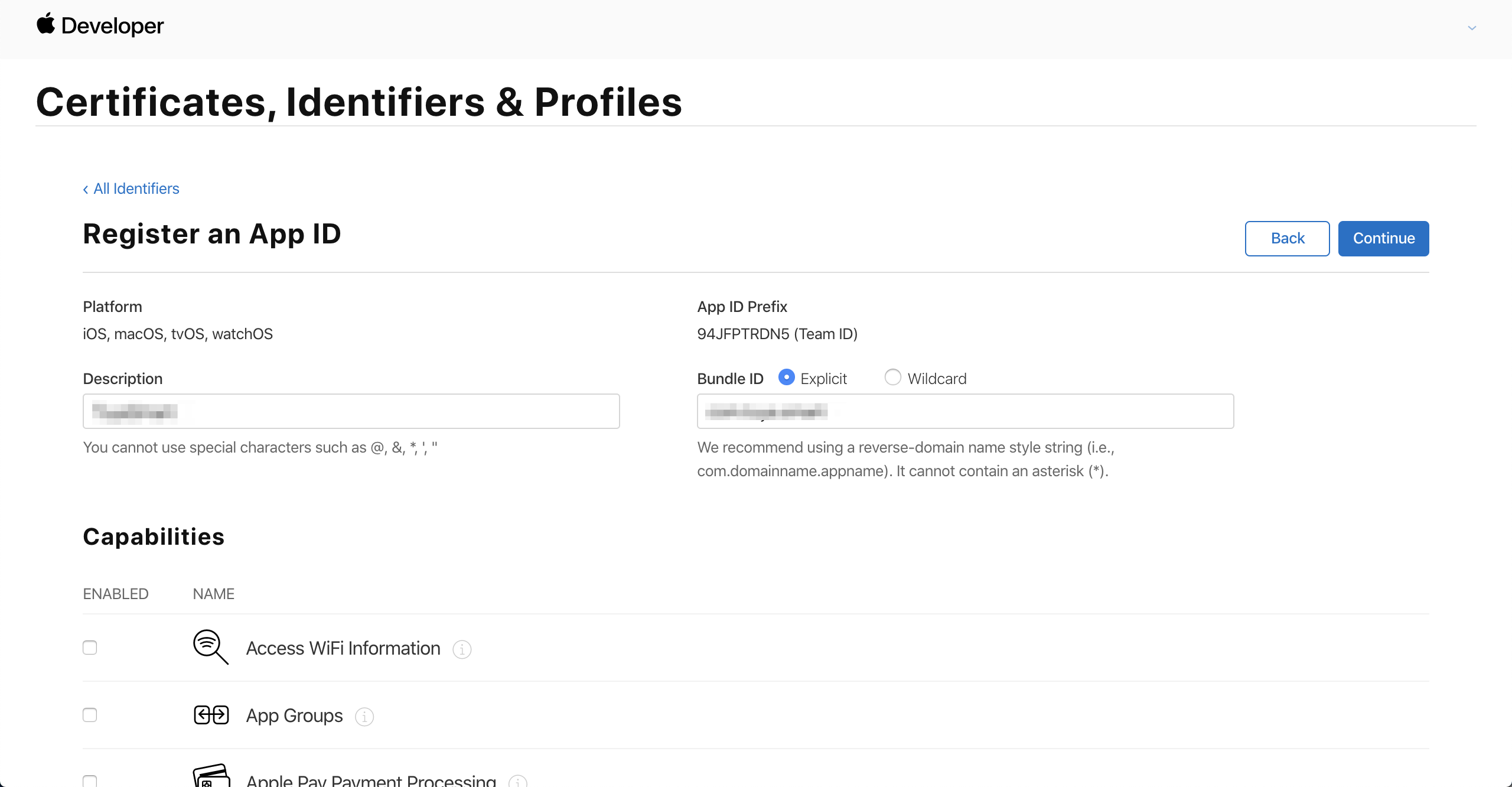This screenshot has height=787, width=1512.
Task: Click the App Groups linked-boxes icon
Action: click(211, 715)
